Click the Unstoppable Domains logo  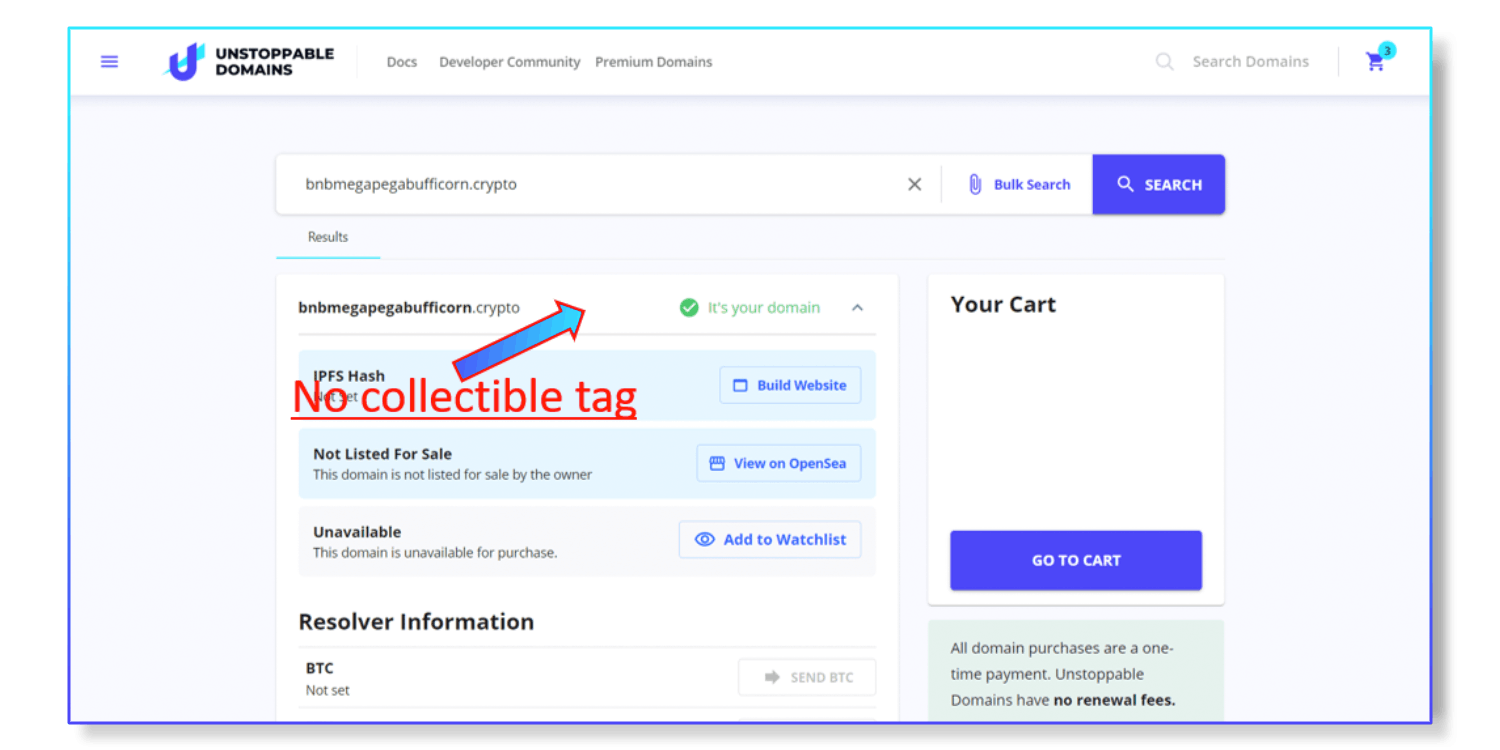coord(250,62)
